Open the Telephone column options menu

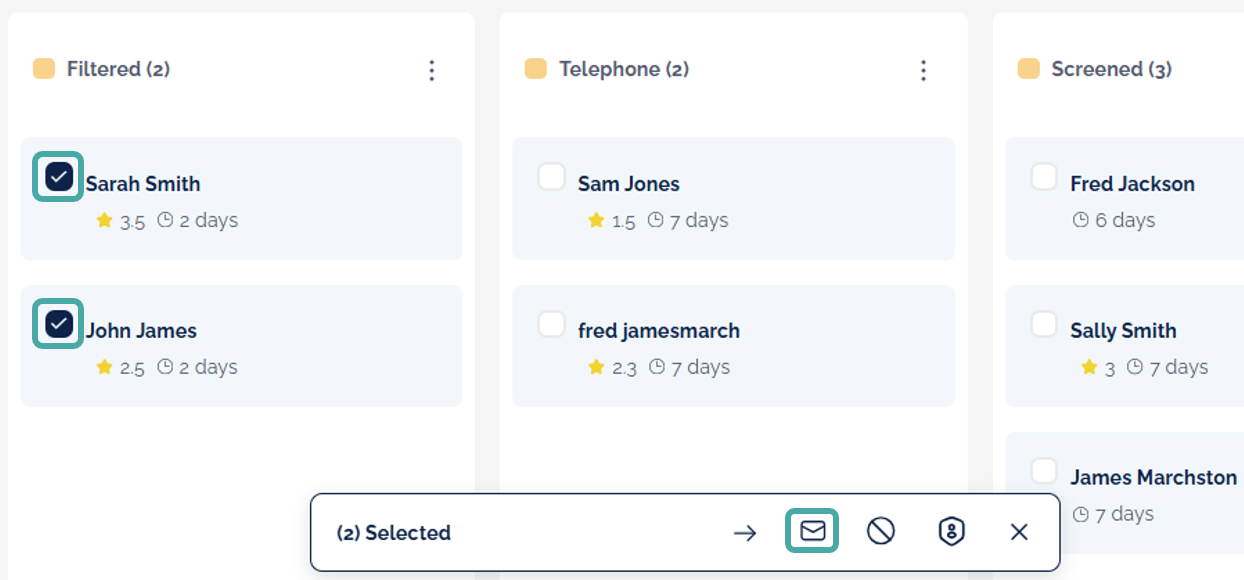click(x=923, y=70)
